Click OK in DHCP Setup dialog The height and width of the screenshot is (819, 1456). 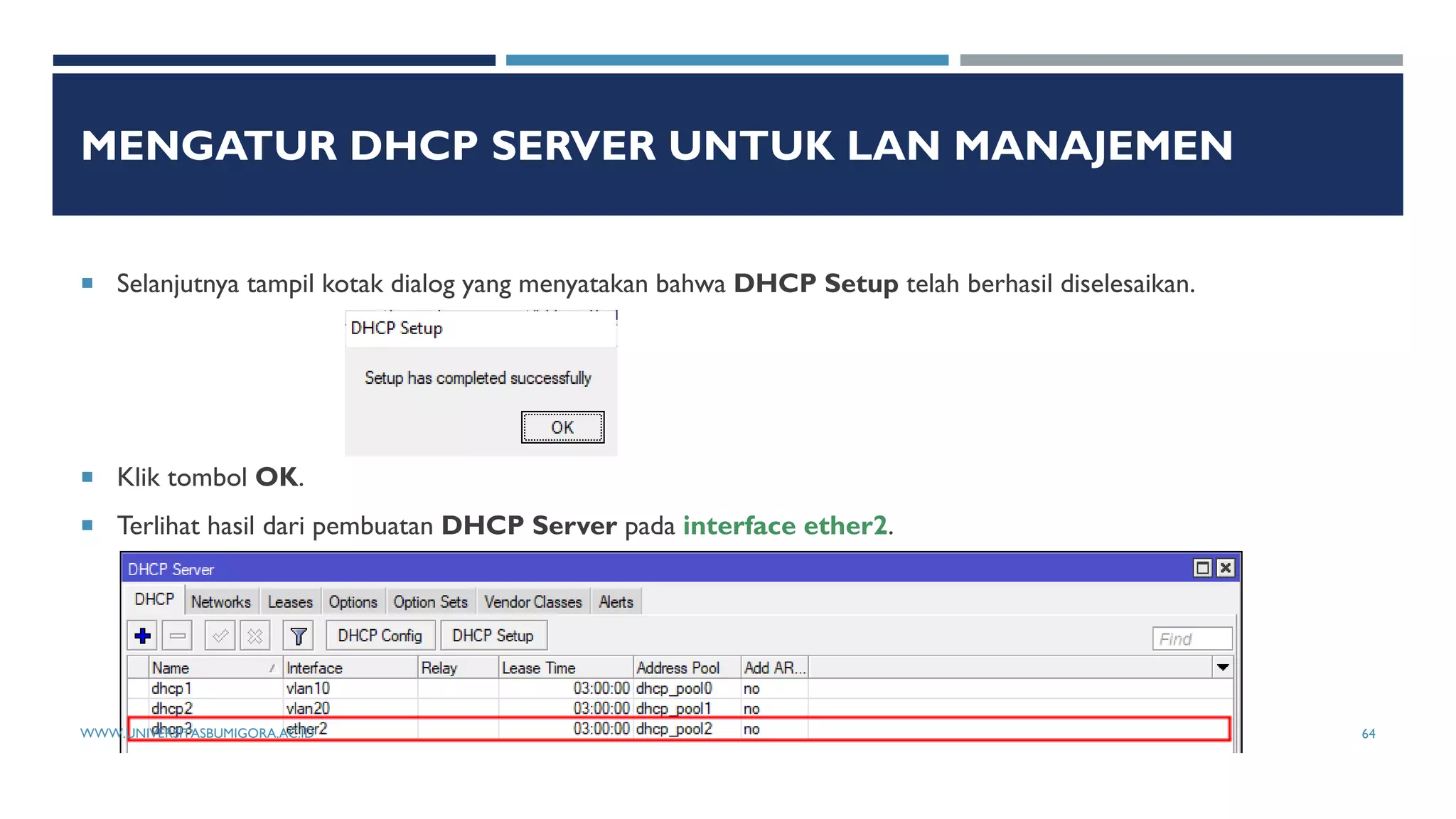point(562,427)
